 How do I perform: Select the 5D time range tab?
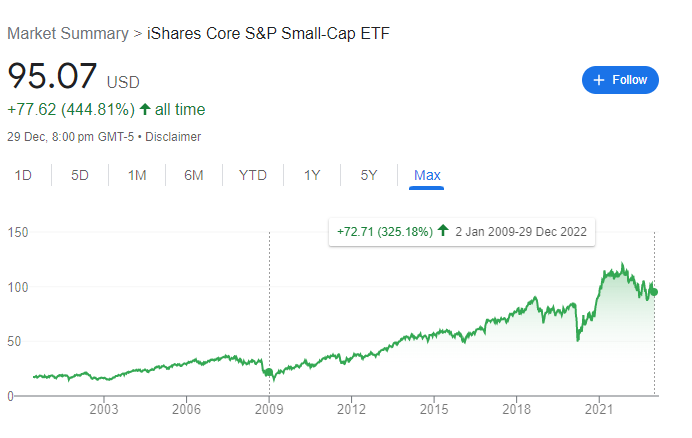80,175
